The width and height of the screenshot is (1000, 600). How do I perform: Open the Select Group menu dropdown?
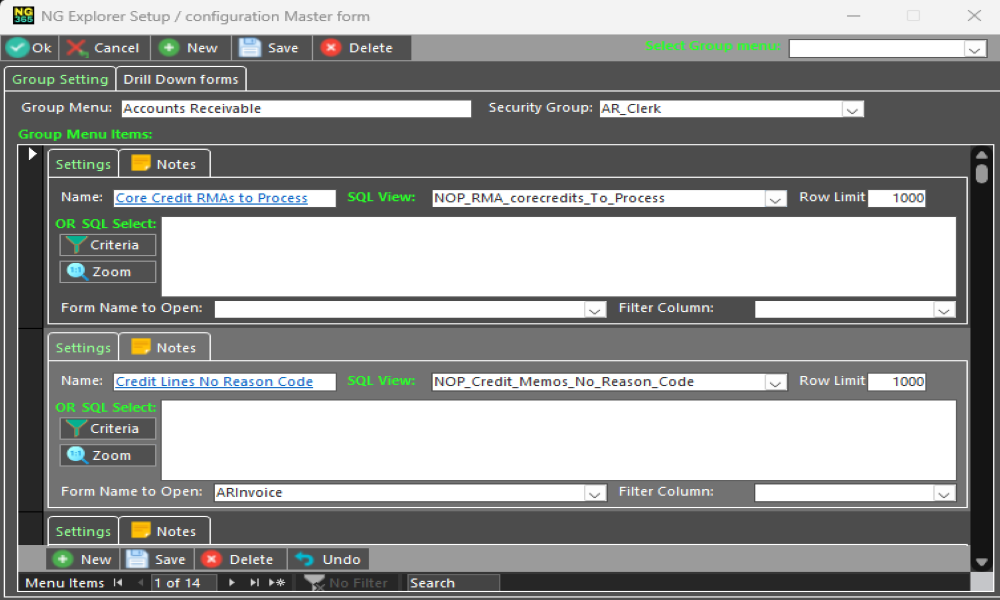pos(976,47)
